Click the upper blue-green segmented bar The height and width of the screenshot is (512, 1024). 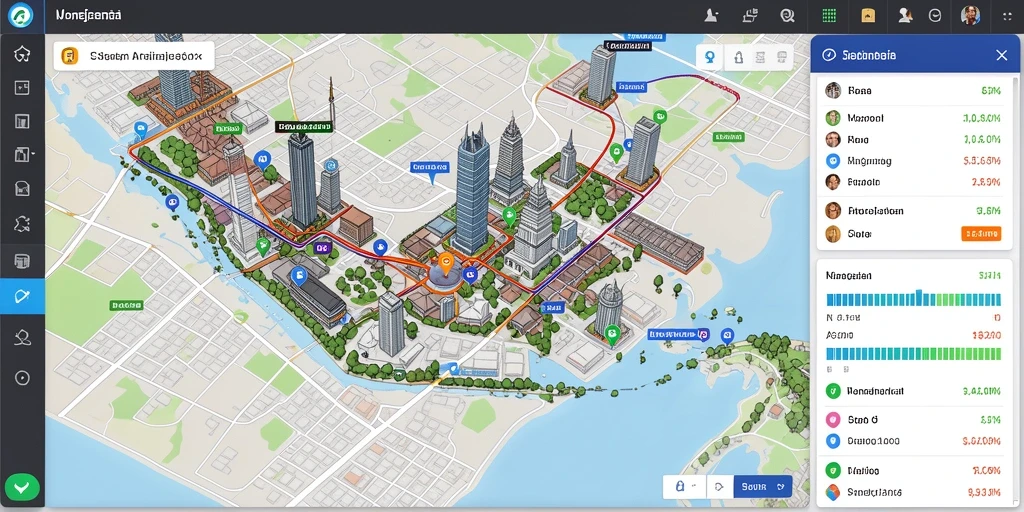tap(914, 298)
